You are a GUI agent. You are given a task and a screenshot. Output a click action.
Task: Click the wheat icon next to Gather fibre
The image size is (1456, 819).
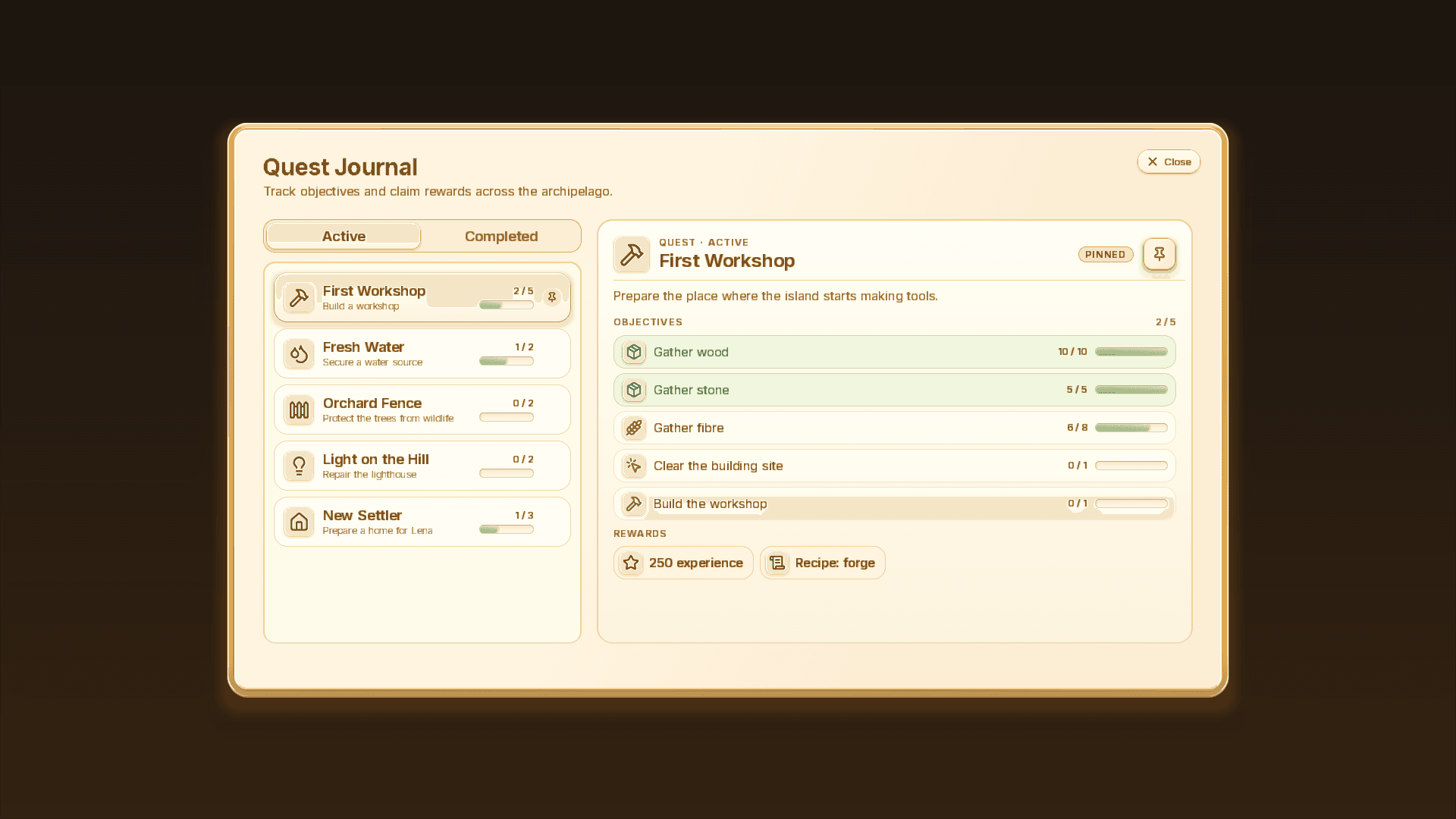point(634,428)
